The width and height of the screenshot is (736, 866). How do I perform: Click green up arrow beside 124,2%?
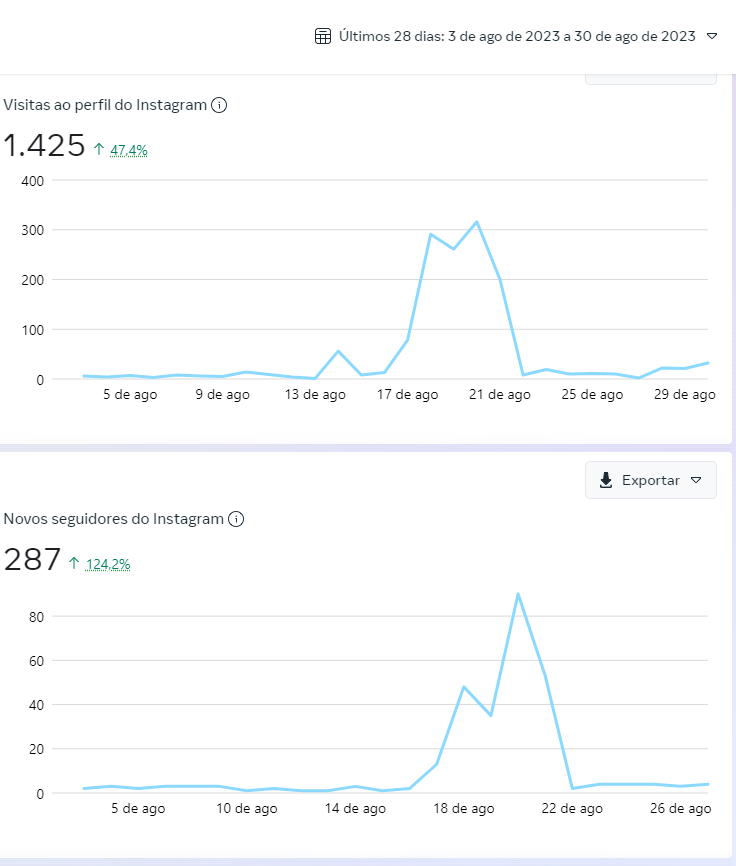pyautogui.click(x=74, y=563)
